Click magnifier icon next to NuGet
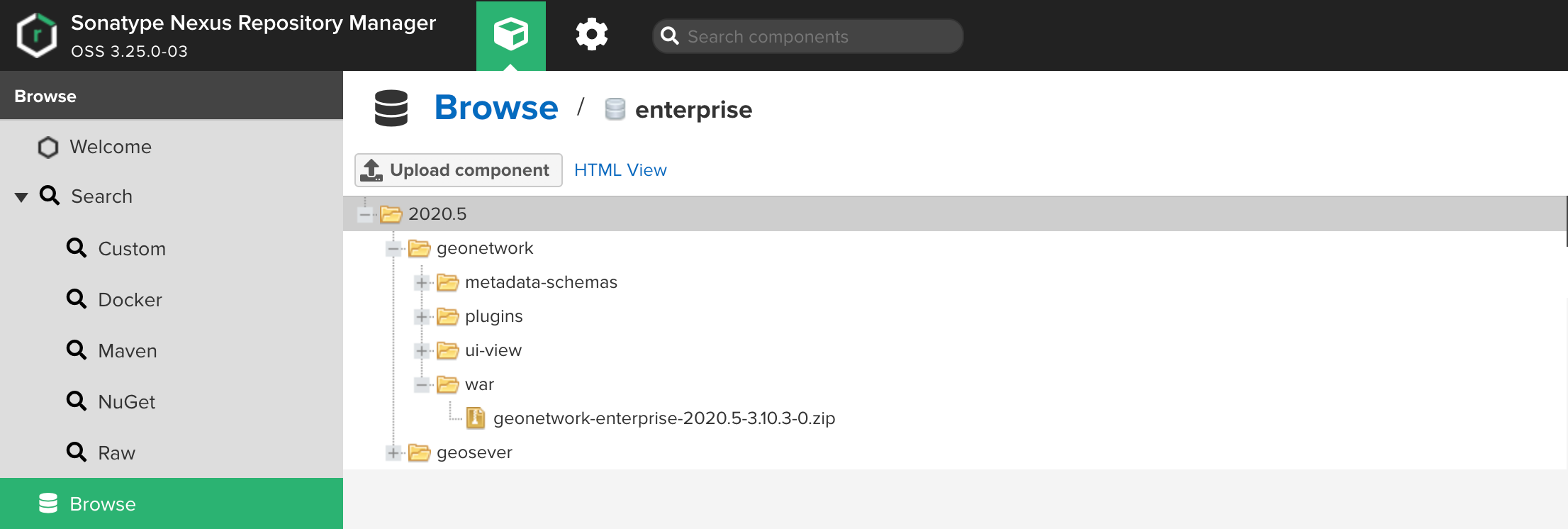 click(77, 401)
